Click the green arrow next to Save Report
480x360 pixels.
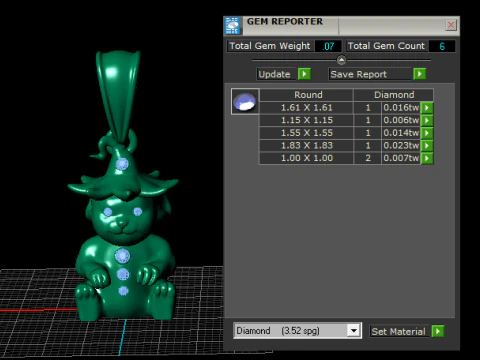[x=419, y=74]
